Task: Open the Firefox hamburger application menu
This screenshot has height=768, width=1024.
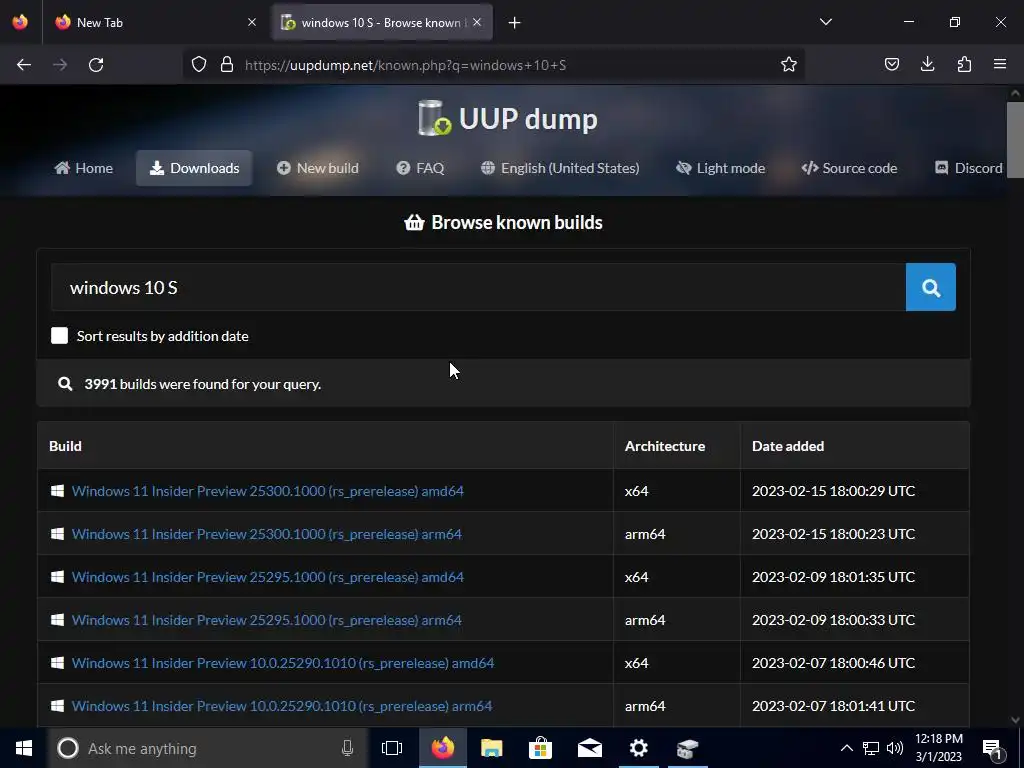Action: point(1000,64)
